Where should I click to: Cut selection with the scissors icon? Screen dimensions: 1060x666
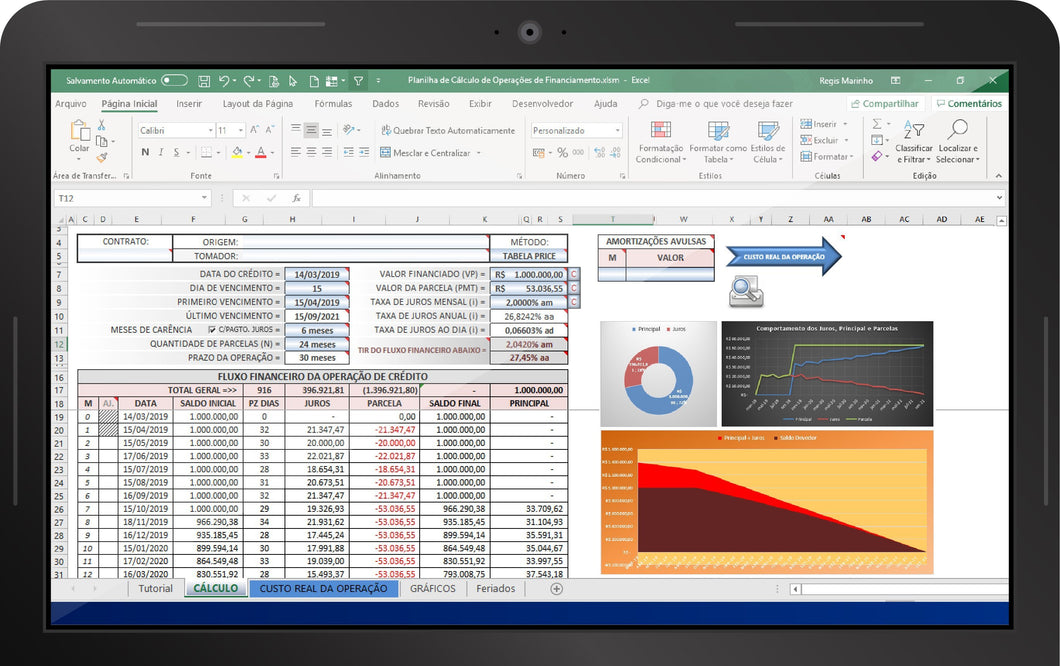coord(101,125)
